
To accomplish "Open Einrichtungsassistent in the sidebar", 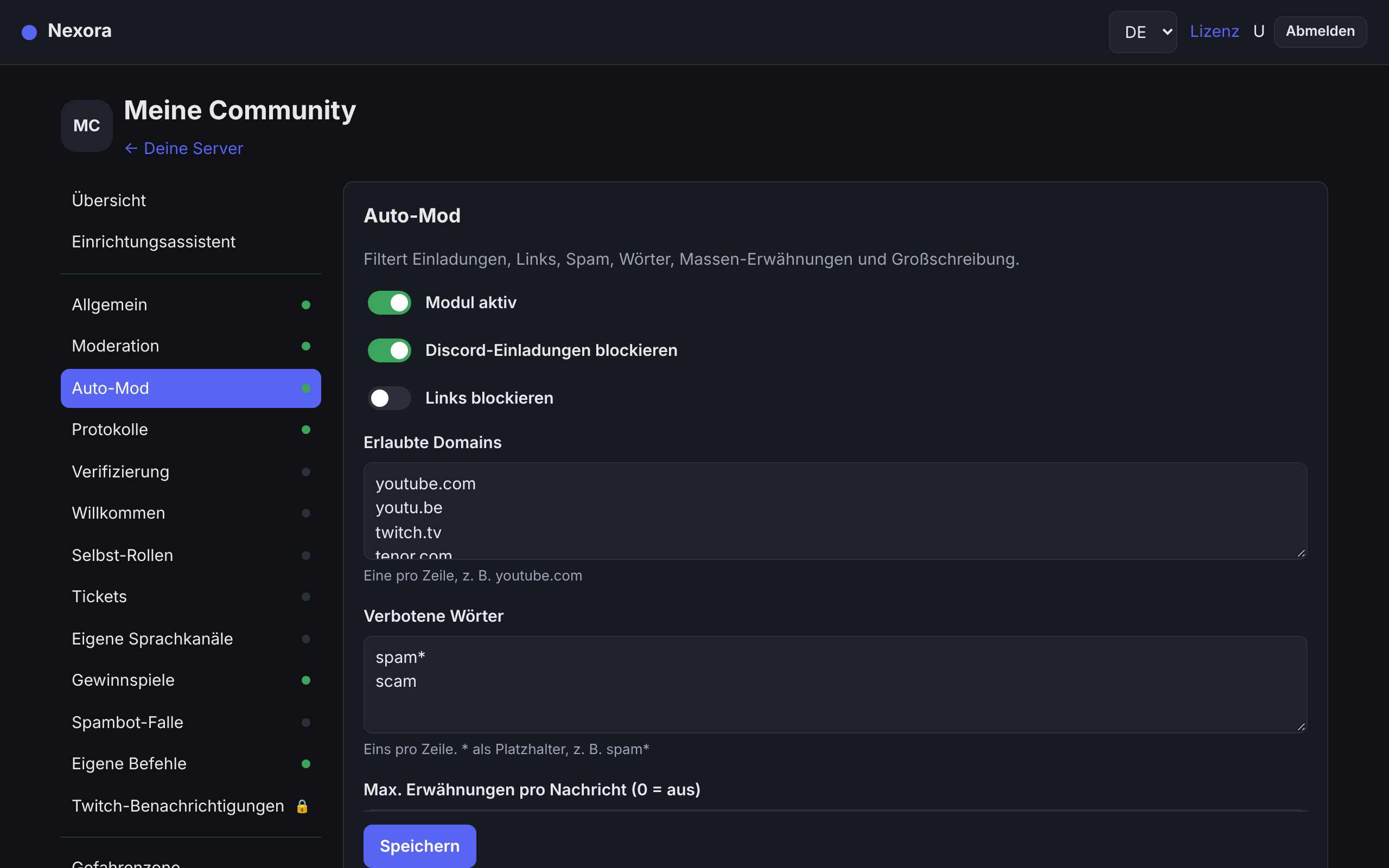I will tap(190, 242).
